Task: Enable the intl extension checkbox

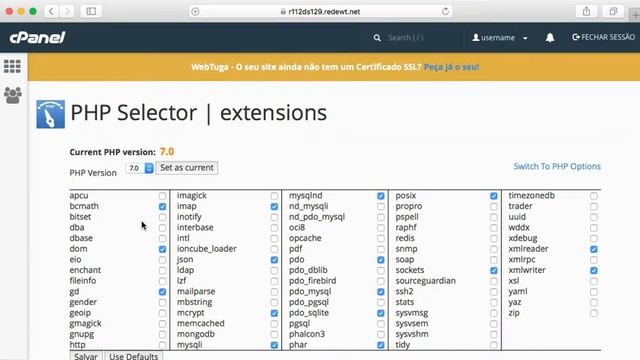Action: [274, 238]
